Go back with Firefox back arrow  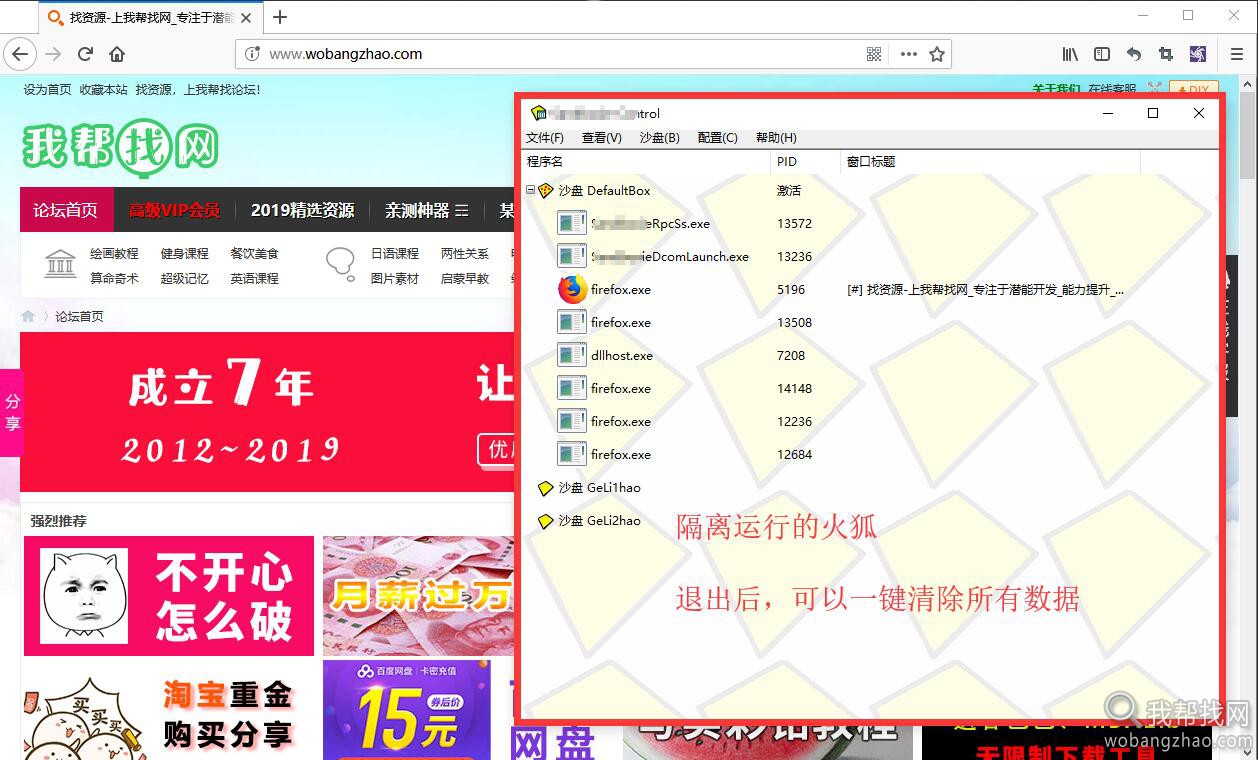tap(20, 54)
